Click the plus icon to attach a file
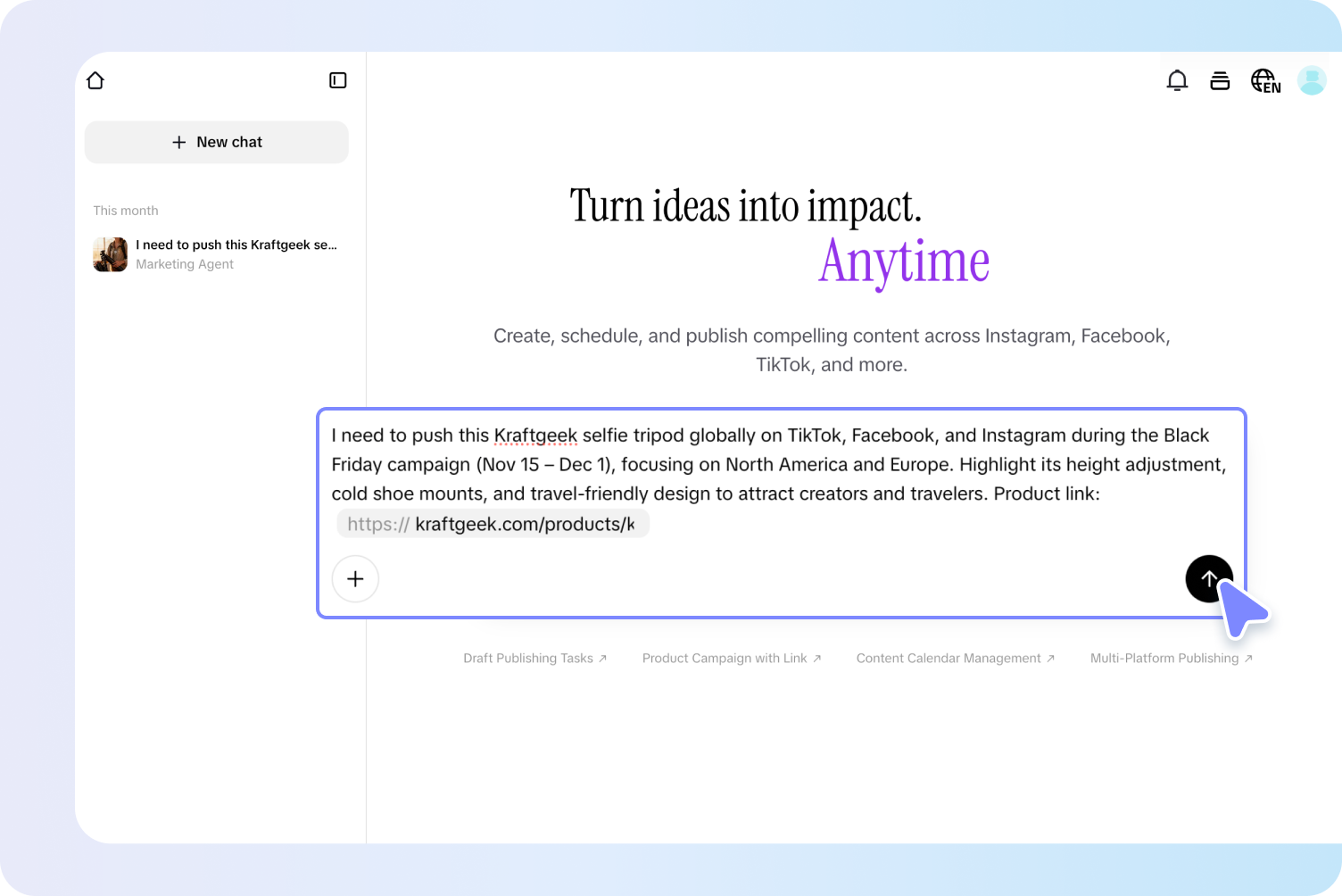Screen dimensions: 1342x896 click(355, 579)
